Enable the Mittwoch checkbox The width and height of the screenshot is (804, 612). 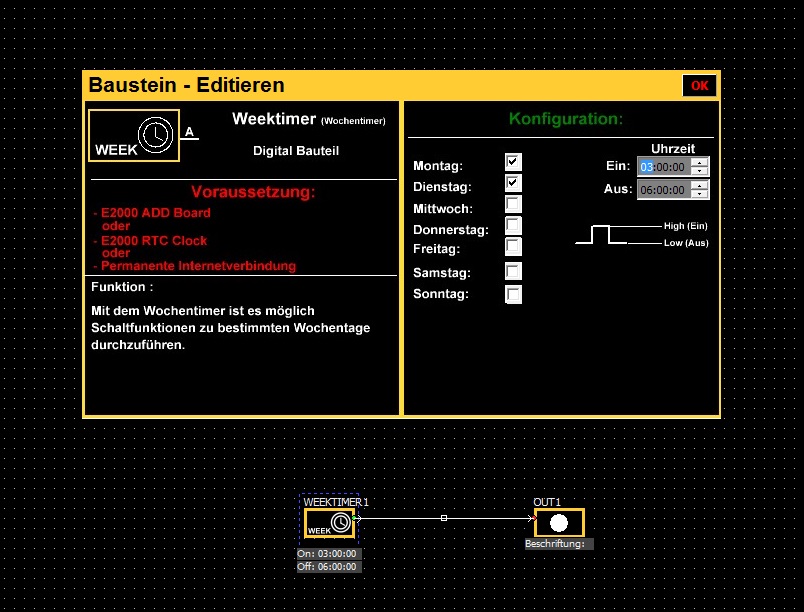[513, 205]
